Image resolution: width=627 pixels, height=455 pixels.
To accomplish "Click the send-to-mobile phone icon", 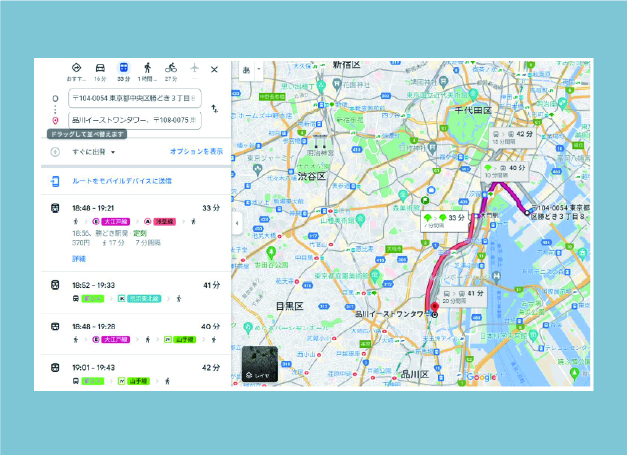I will click(x=55, y=182).
